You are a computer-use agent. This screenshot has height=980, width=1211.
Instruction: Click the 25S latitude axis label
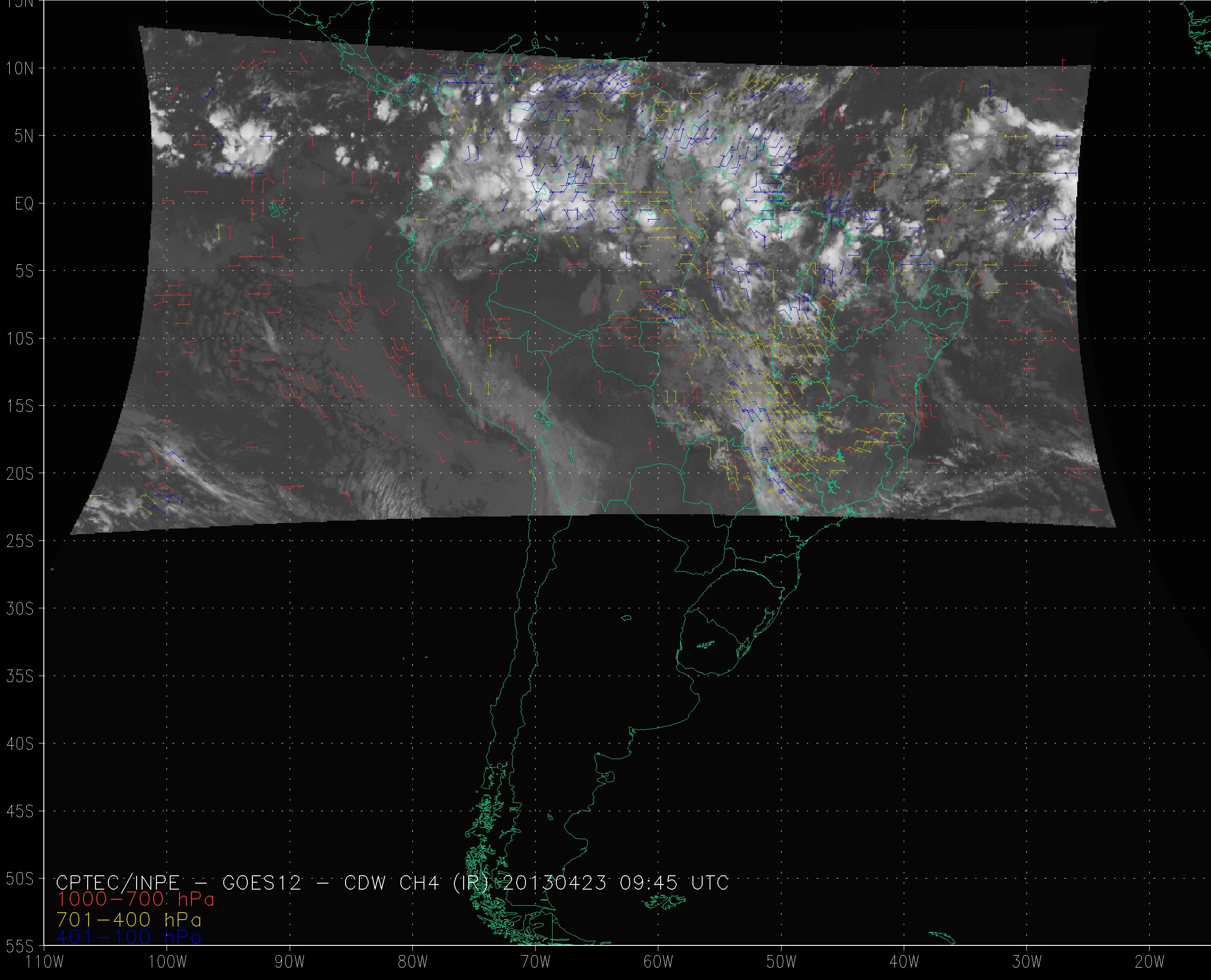pyautogui.click(x=20, y=541)
